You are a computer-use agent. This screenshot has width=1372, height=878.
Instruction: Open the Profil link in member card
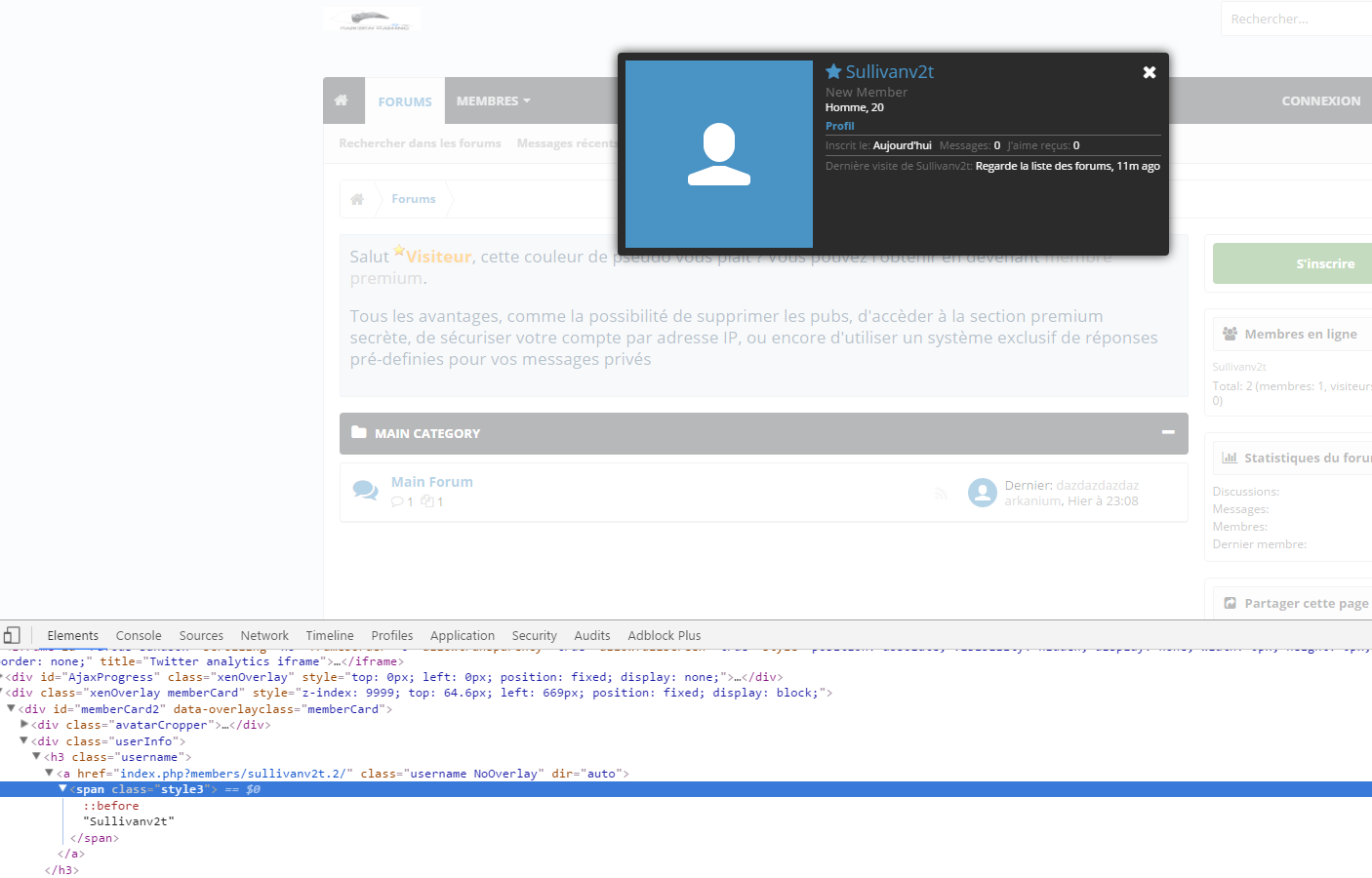(839, 126)
